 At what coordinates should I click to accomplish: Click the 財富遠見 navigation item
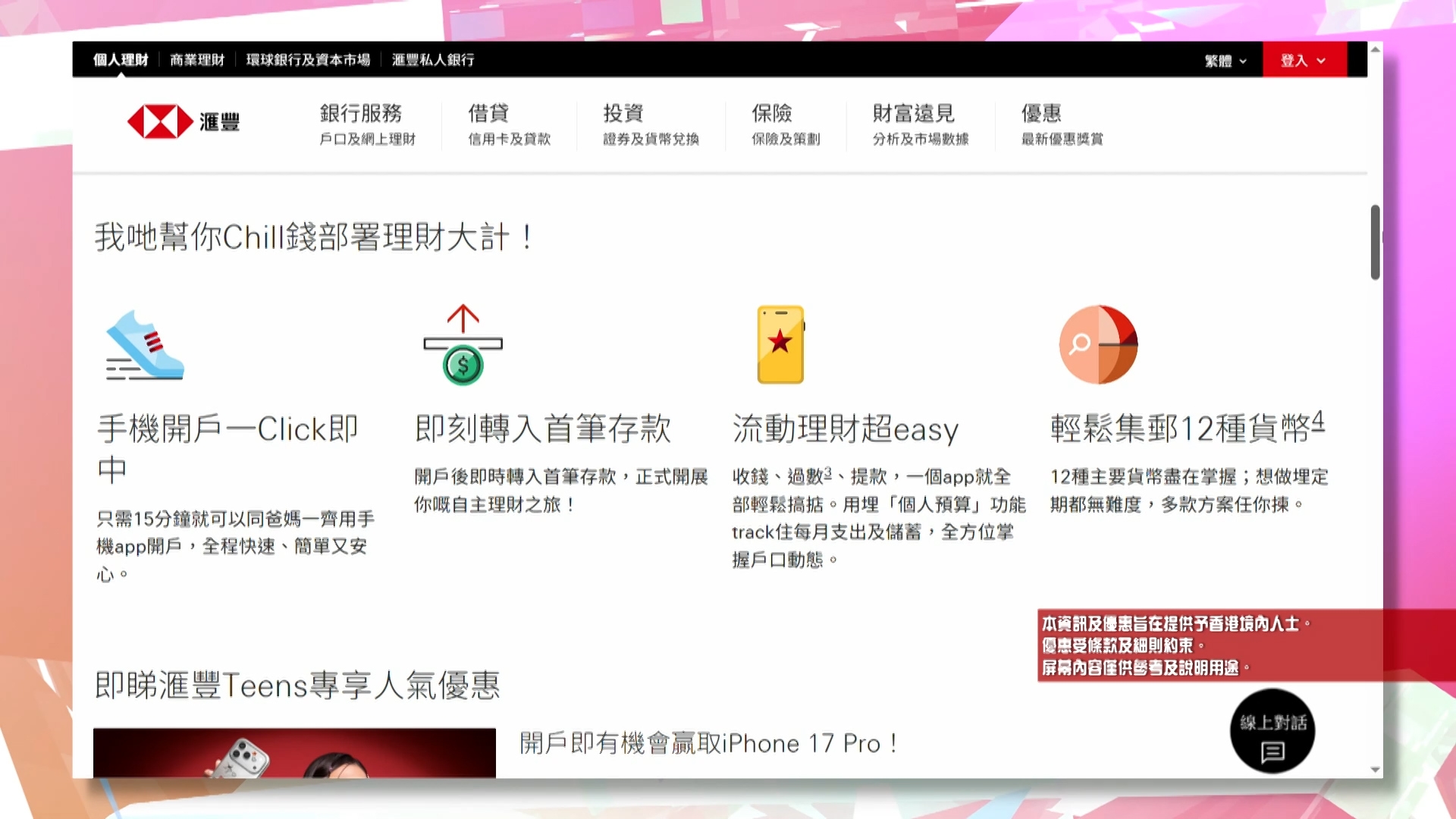point(915,114)
